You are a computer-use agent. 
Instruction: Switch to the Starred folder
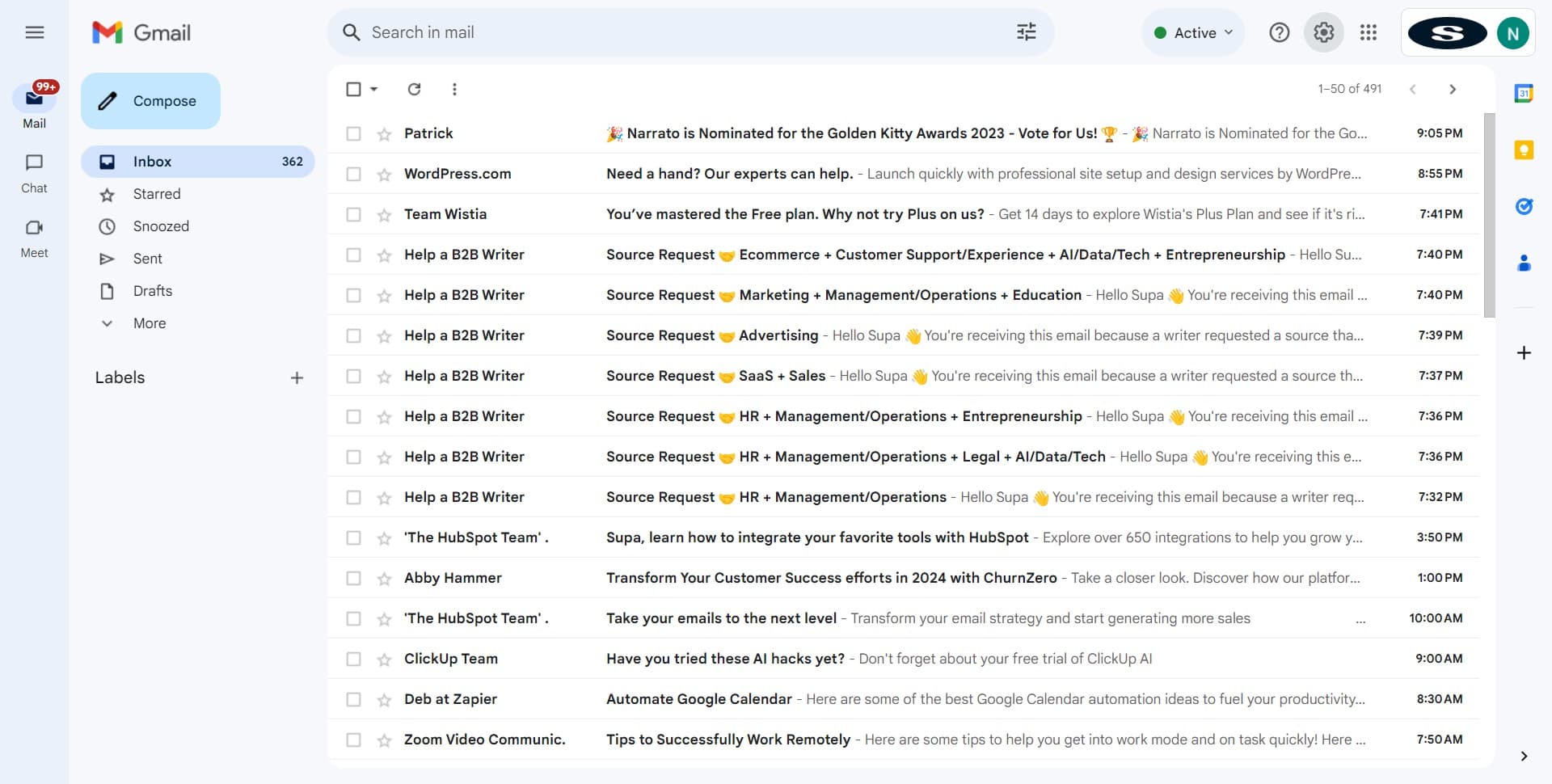156,194
